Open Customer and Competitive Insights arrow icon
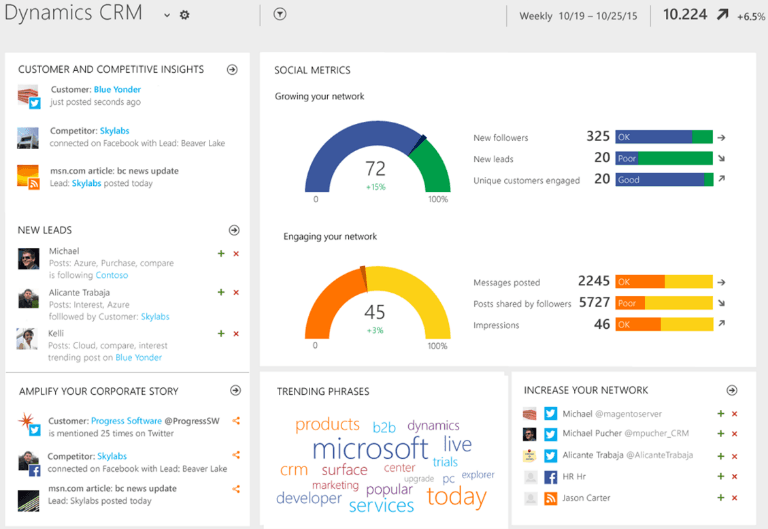Viewport: 768px width, 529px height. [232, 70]
